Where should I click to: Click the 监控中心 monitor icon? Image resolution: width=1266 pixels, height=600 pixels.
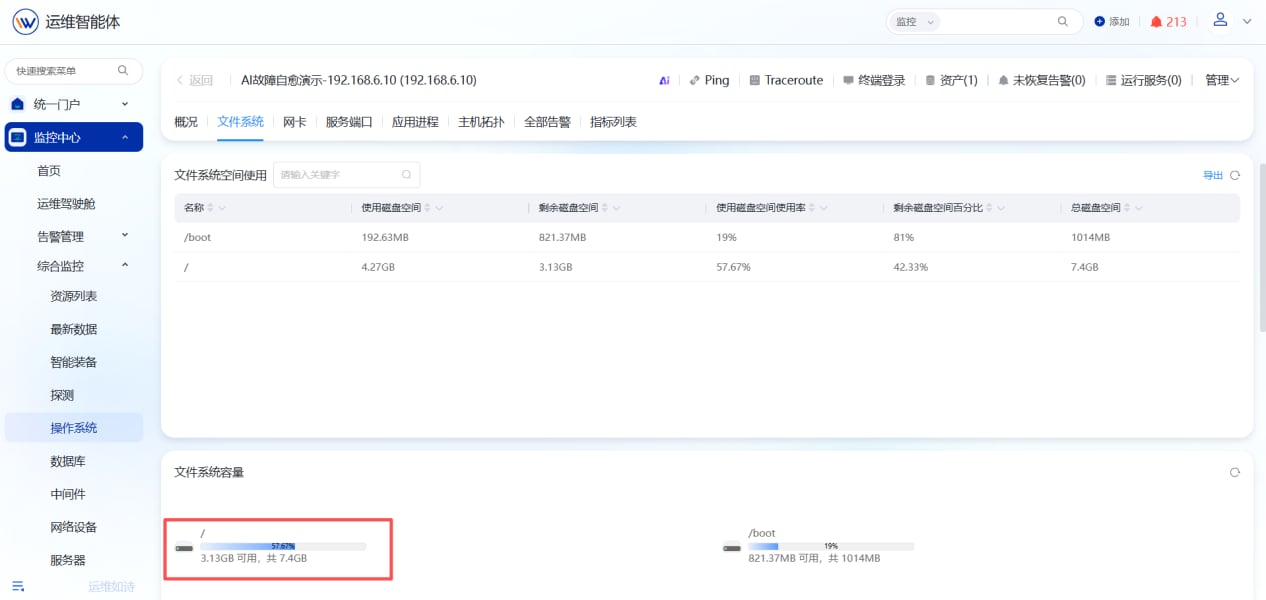(x=18, y=137)
